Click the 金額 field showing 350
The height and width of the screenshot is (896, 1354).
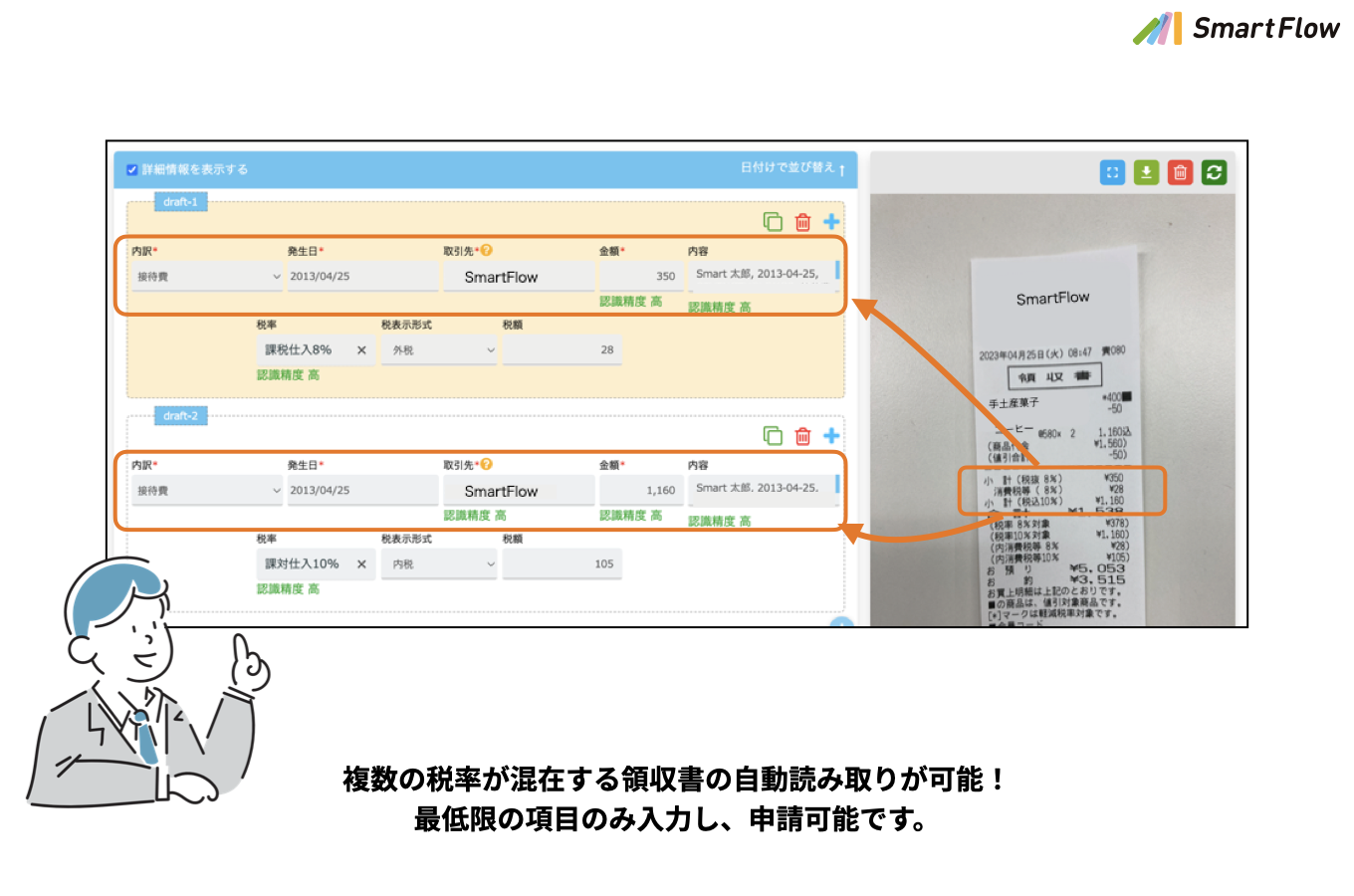[641, 277]
